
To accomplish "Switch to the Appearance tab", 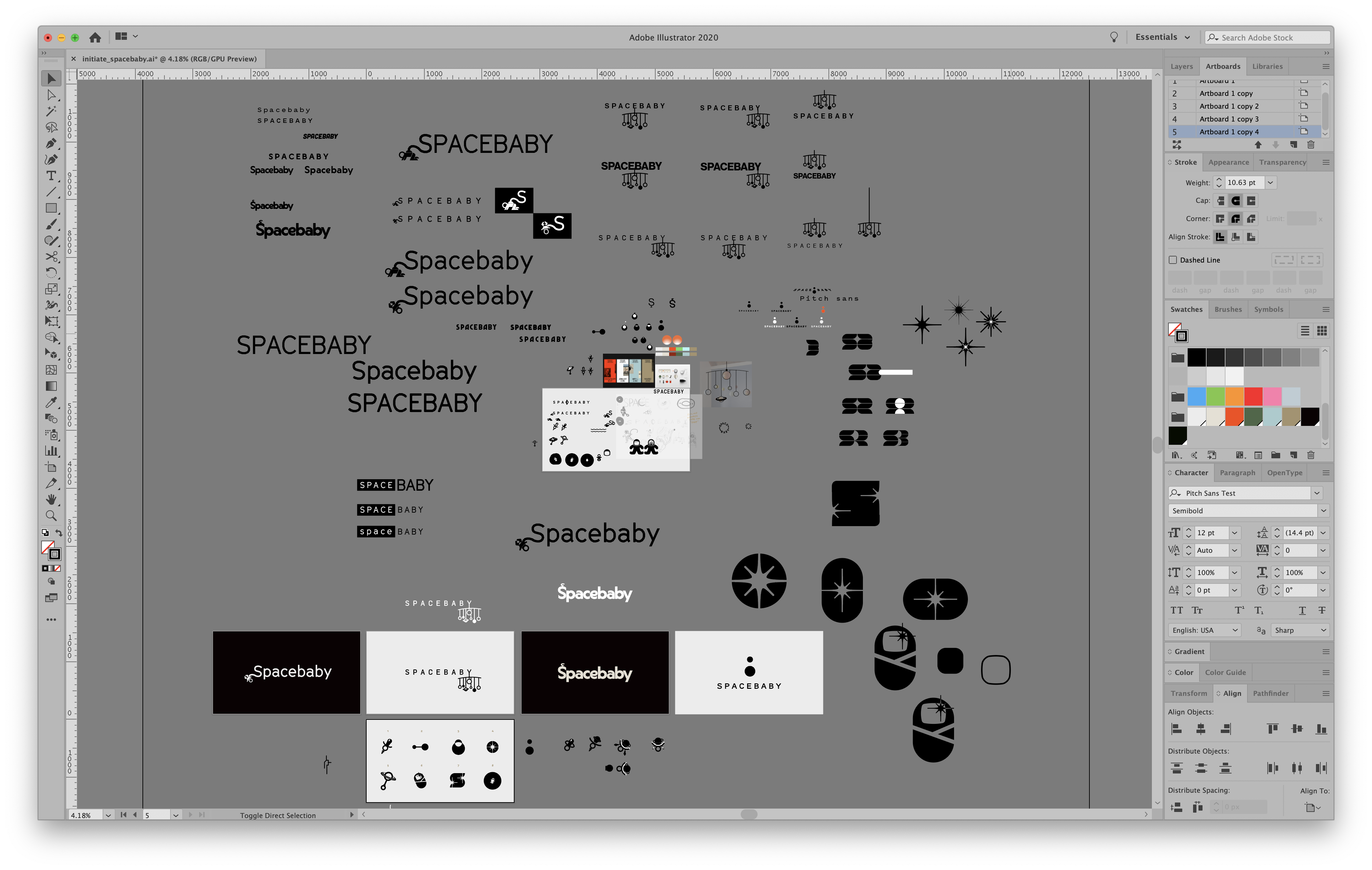I will [x=1229, y=162].
